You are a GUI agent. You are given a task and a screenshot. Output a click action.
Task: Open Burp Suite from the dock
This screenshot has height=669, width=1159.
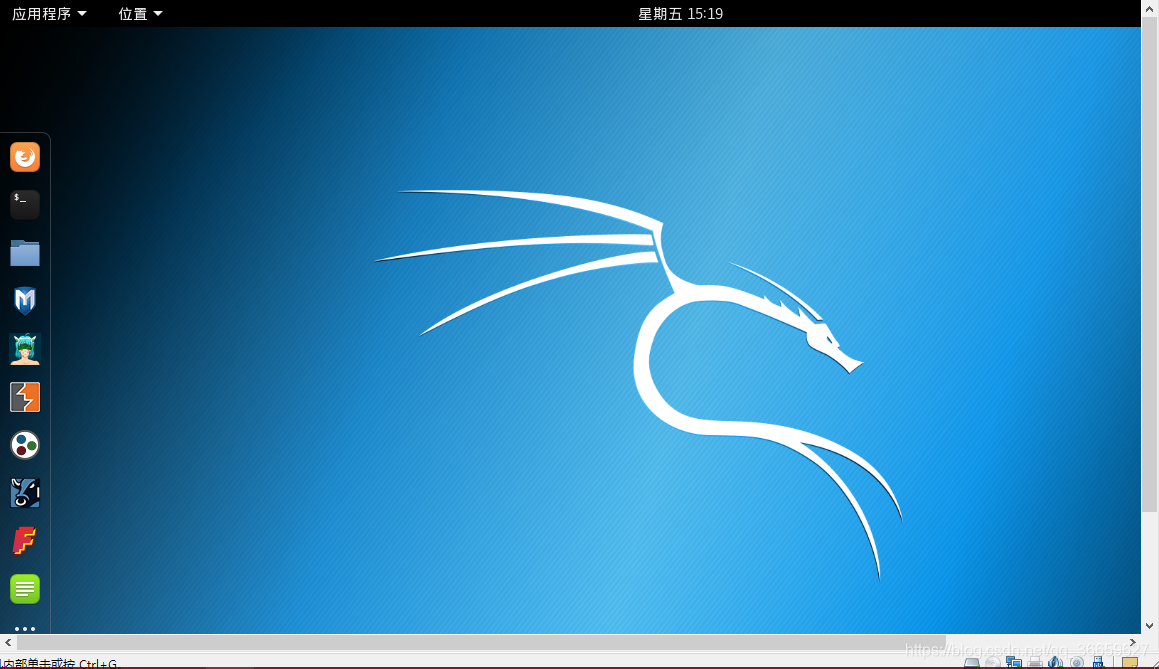click(x=24, y=397)
